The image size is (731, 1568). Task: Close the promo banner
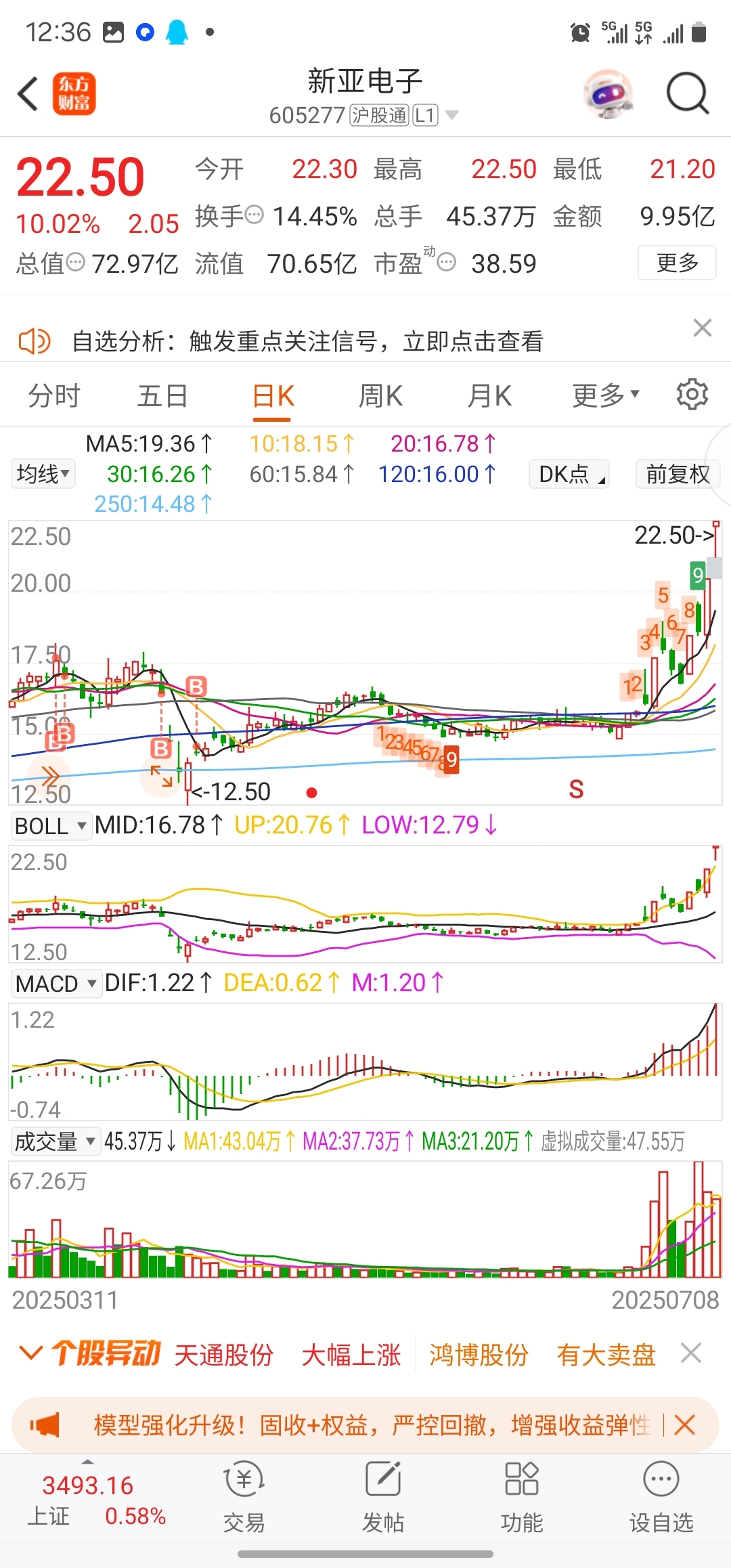(x=684, y=1424)
